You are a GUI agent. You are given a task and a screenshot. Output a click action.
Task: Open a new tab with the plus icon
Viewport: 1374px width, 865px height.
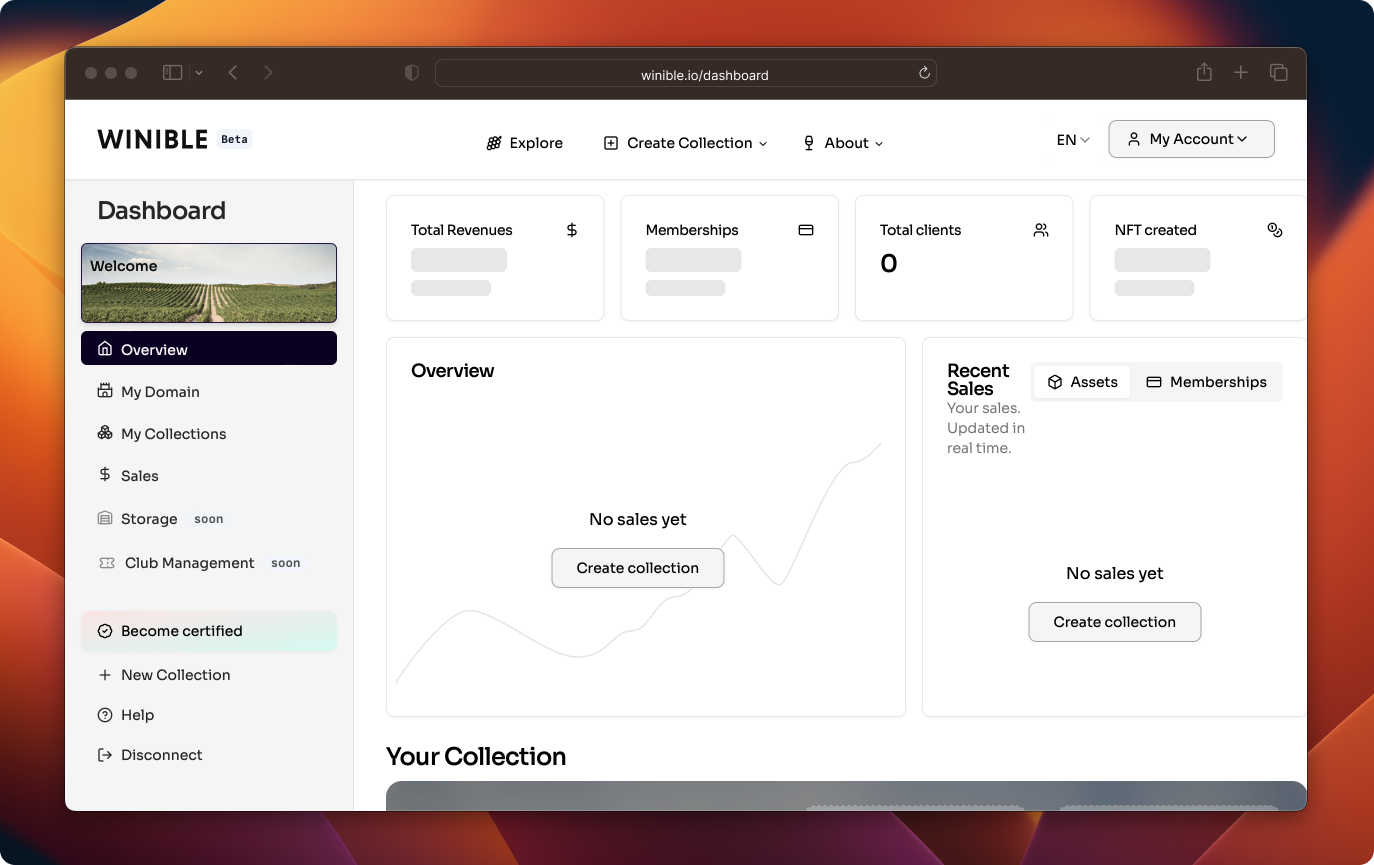point(1240,73)
